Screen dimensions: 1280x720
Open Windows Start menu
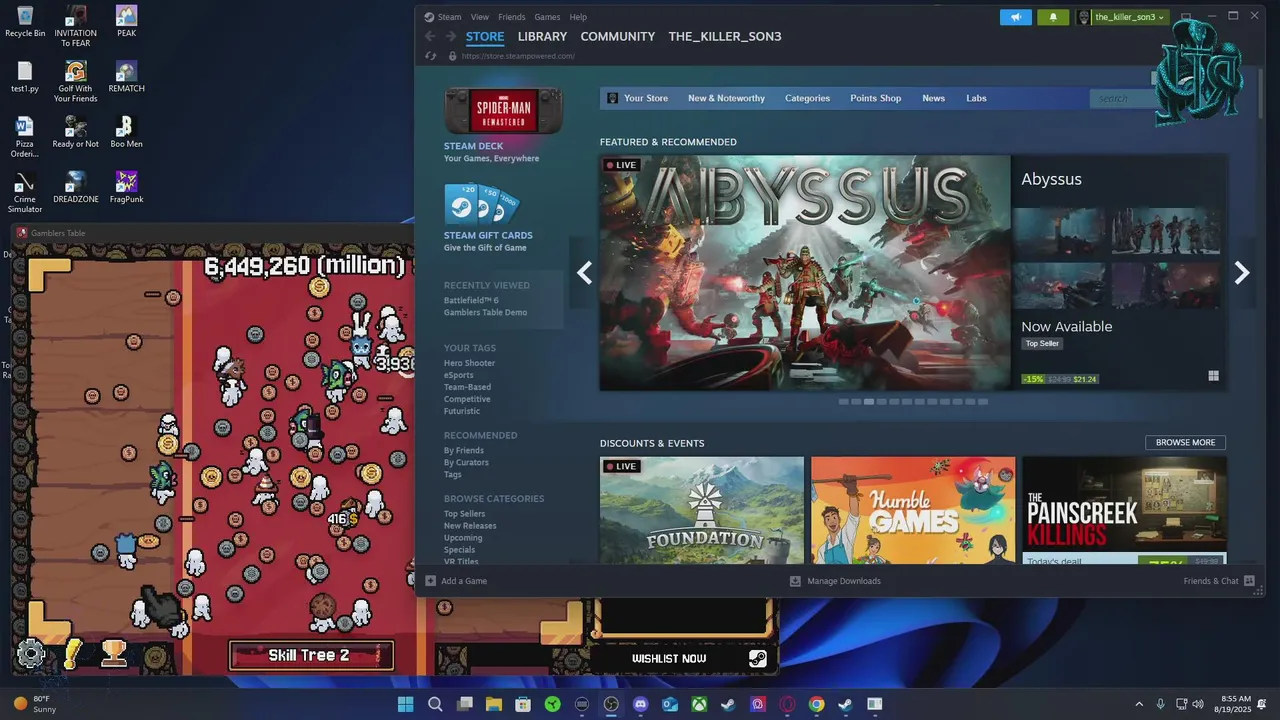coord(406,704)
